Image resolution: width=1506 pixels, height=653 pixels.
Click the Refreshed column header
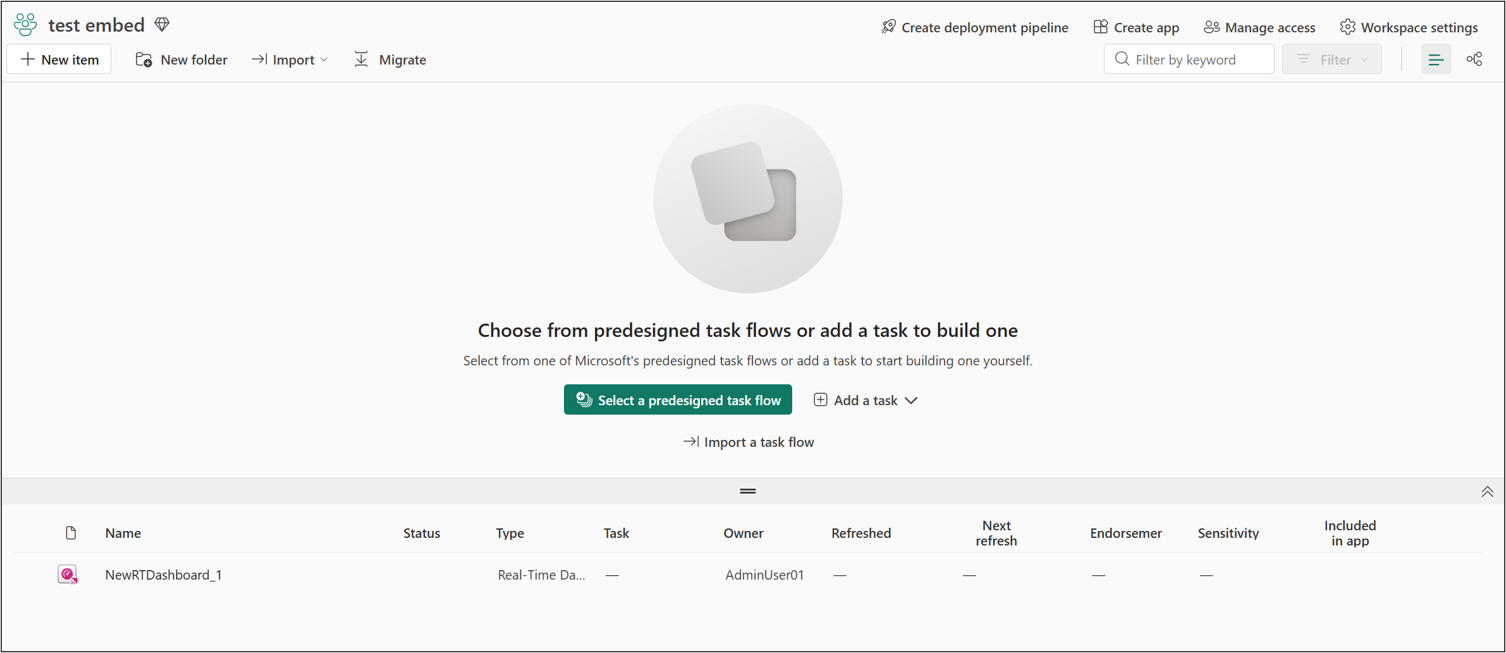coord(861,533)
